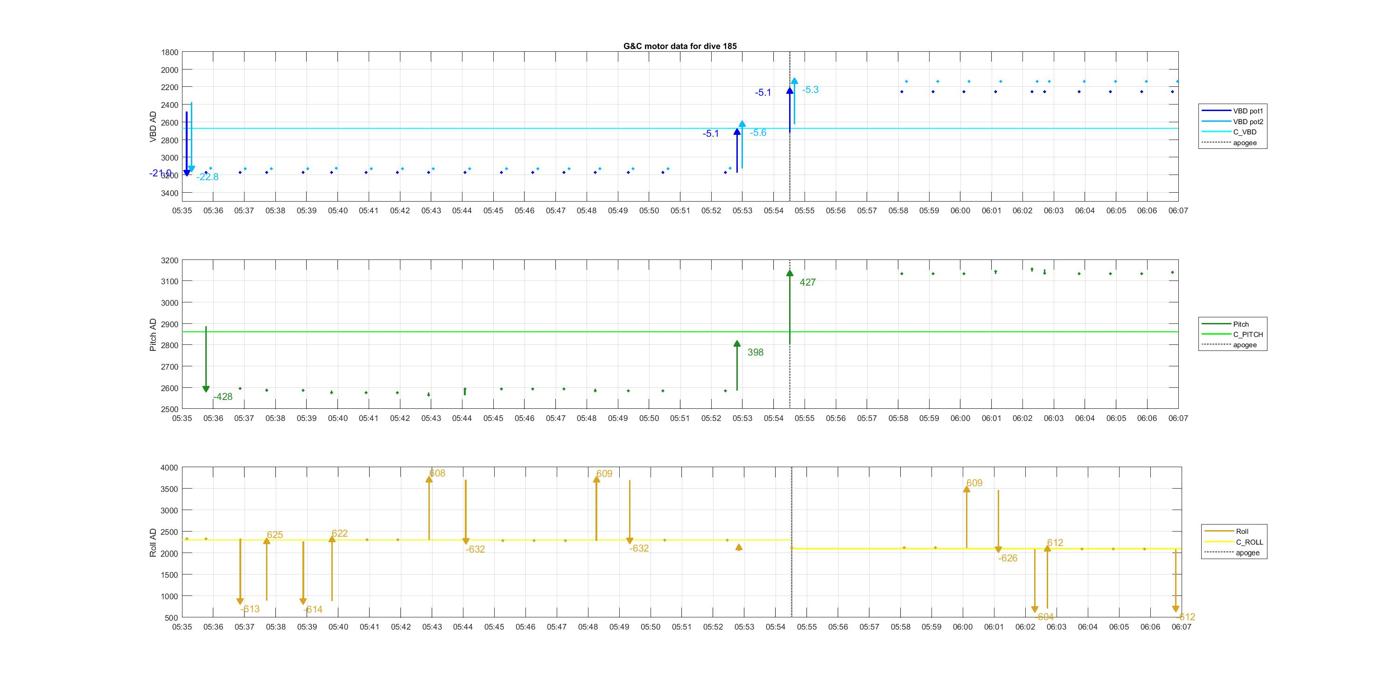Click the 'Pitch AD' y-axis label
Viewport: 1400px width, 693px height.
click(x=153, y=335)
